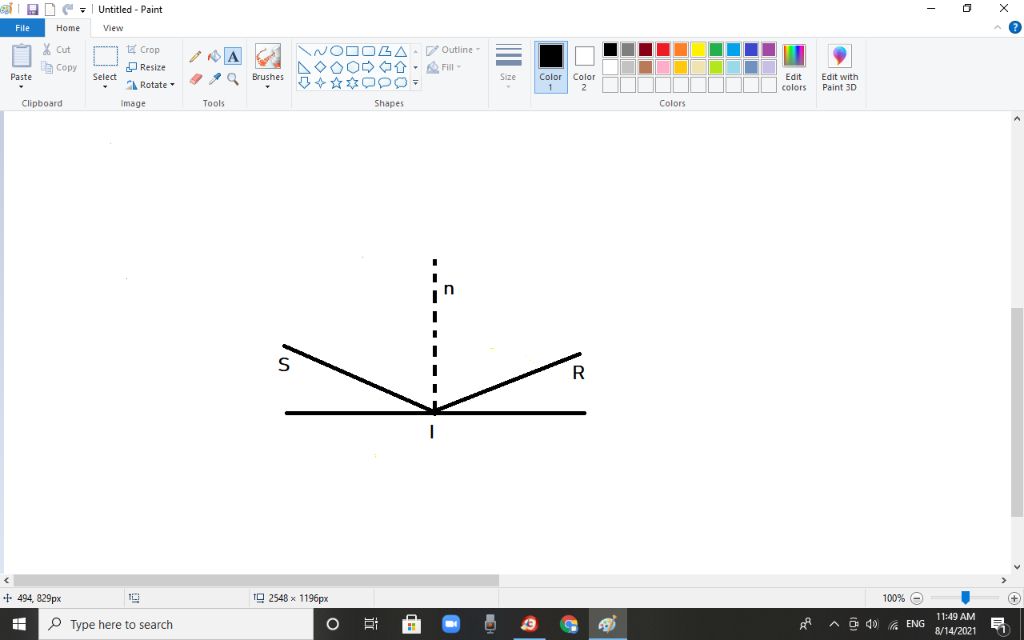Choose the Right triangle shape
The image size is (1024, 640).
click(x=304, y=67)
